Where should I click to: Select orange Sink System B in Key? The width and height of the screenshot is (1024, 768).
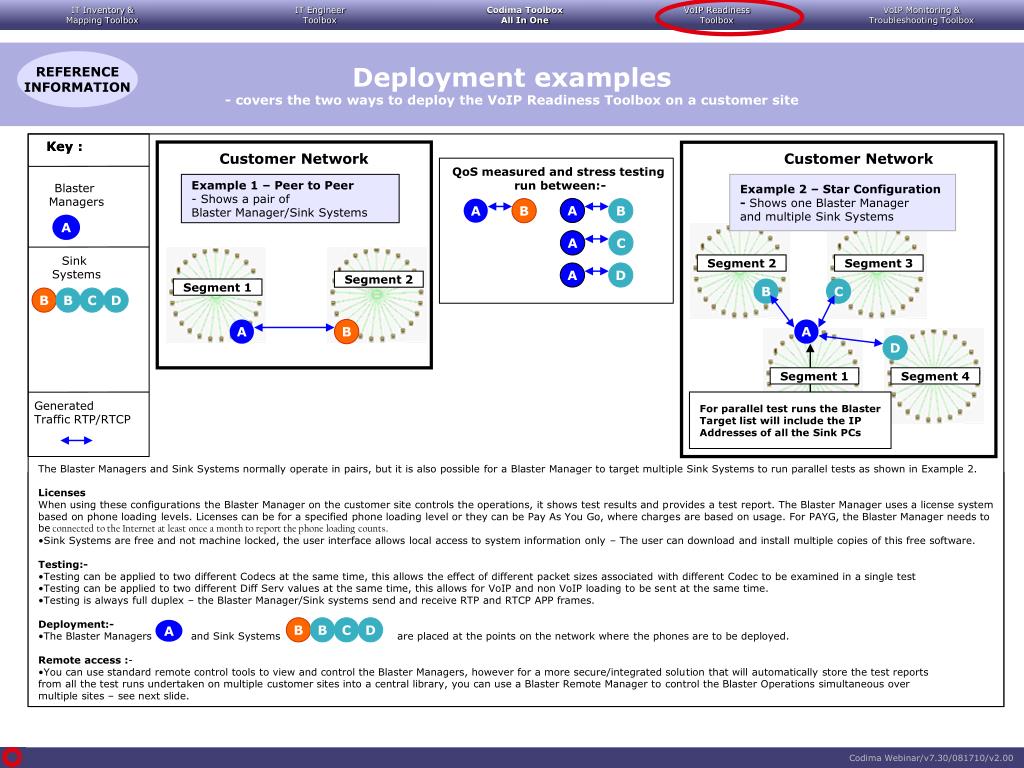44,300
